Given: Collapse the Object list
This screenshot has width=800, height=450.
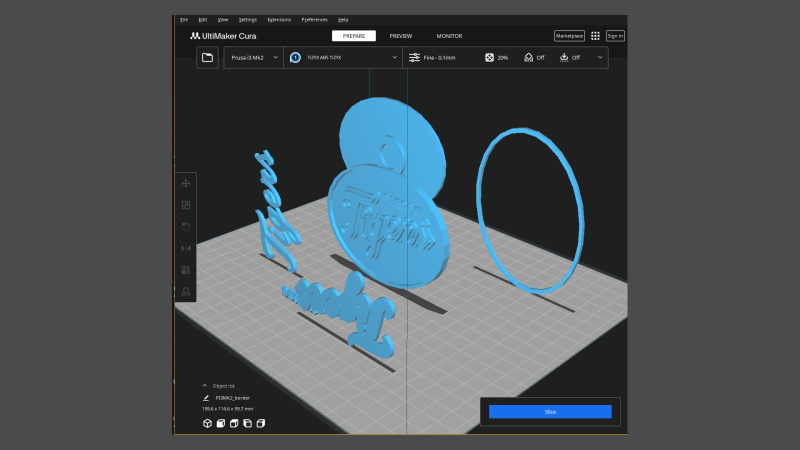Looking at the screenshot, I should (x=205, y=385).
